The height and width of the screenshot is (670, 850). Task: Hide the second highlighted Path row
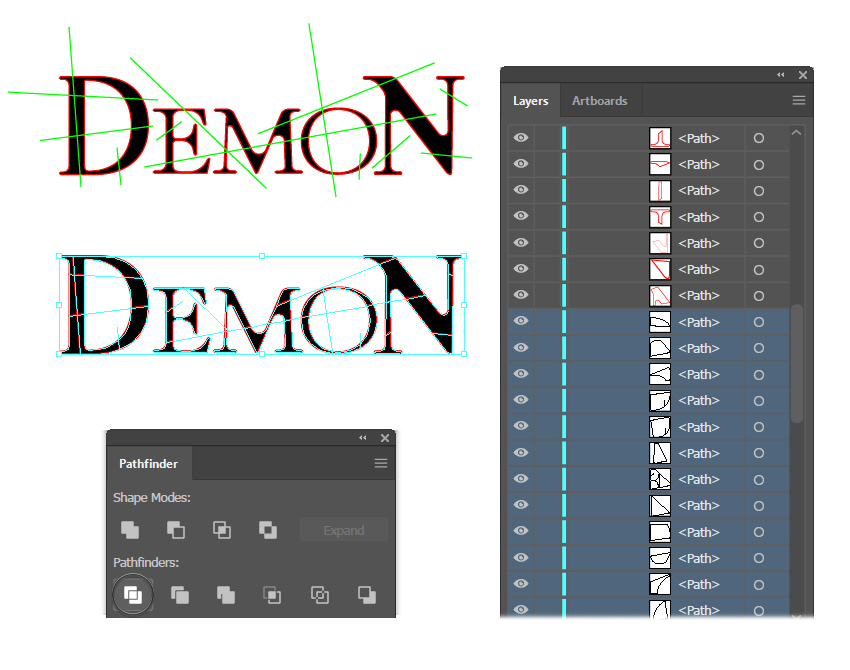coord(521,347)
